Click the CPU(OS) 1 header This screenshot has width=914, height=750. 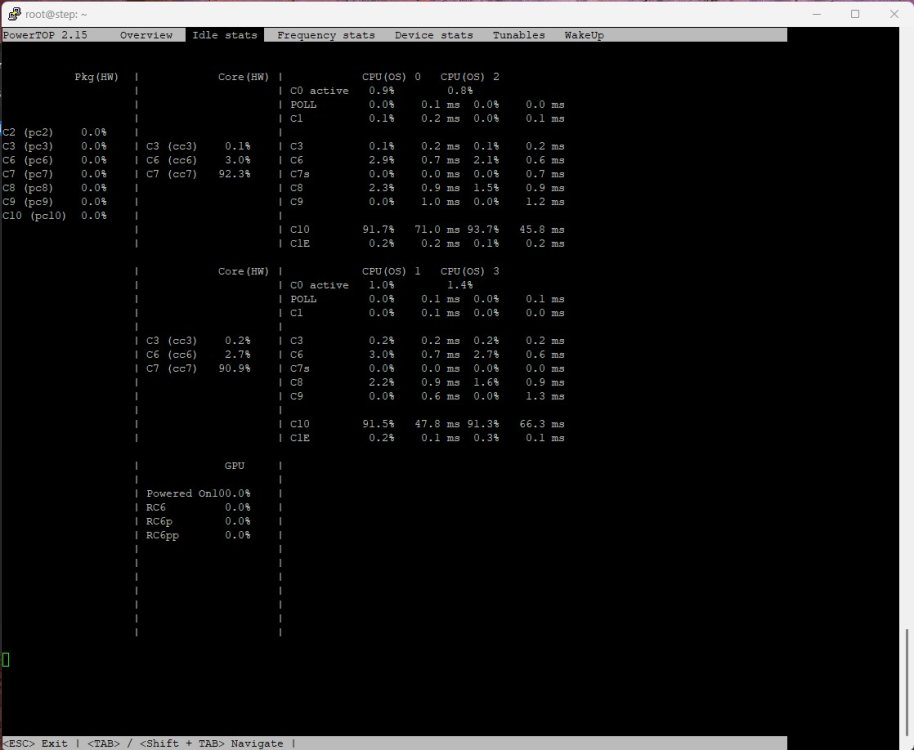coord(391,272)
